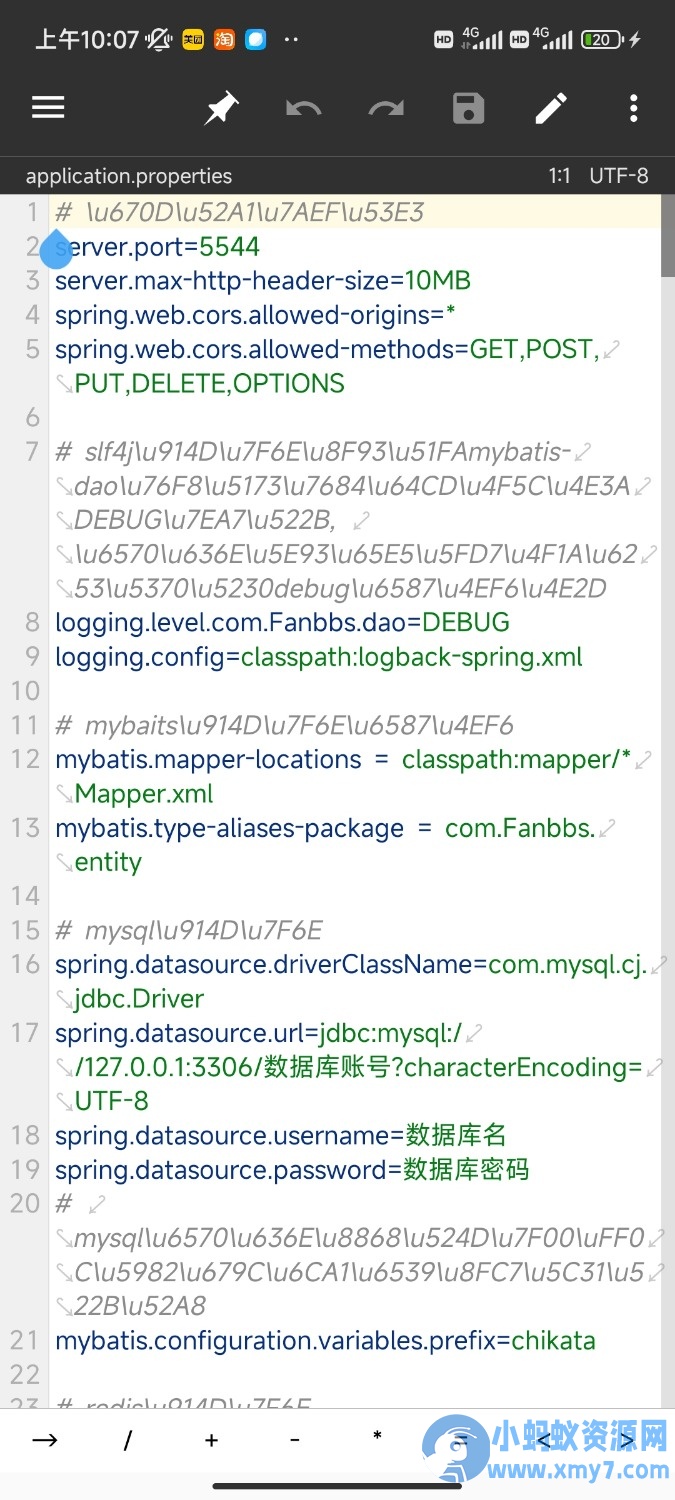Select line number 16 in gutter
Screen dimensions: 675x1500
tap(25, 964)
